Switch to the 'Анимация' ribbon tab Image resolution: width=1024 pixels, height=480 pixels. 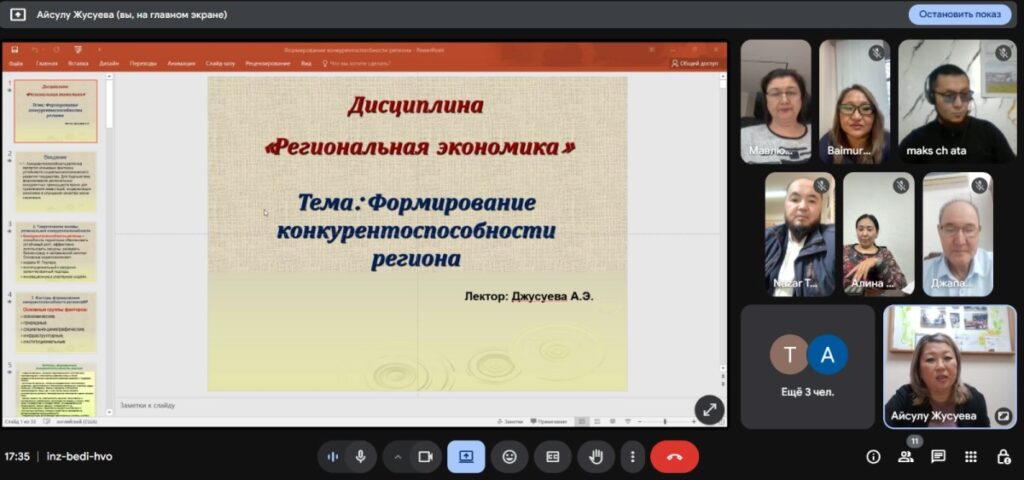coord(181,63)
